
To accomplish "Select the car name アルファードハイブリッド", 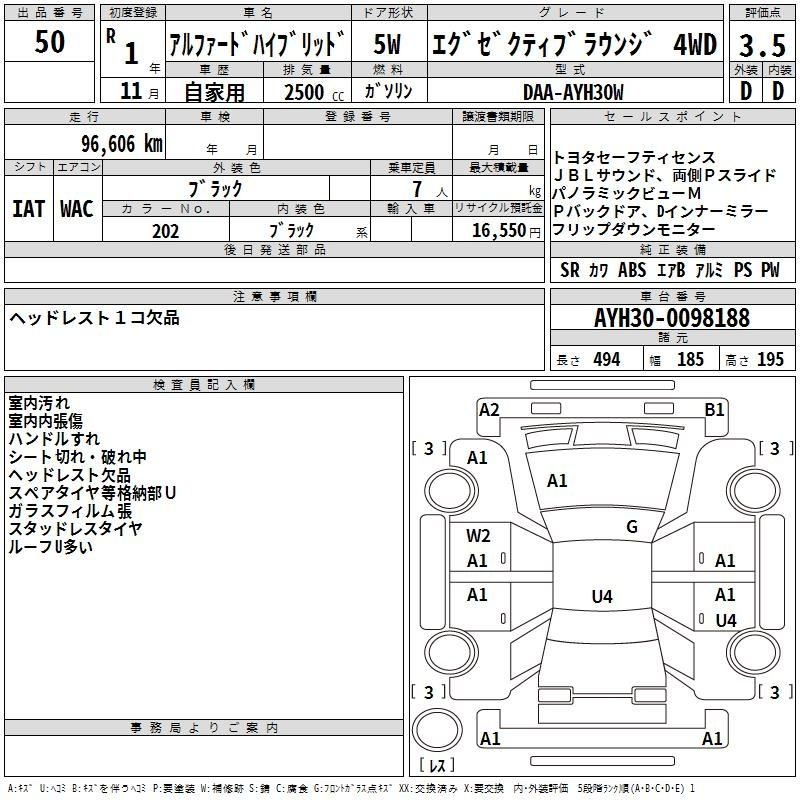I will (257, 44).
